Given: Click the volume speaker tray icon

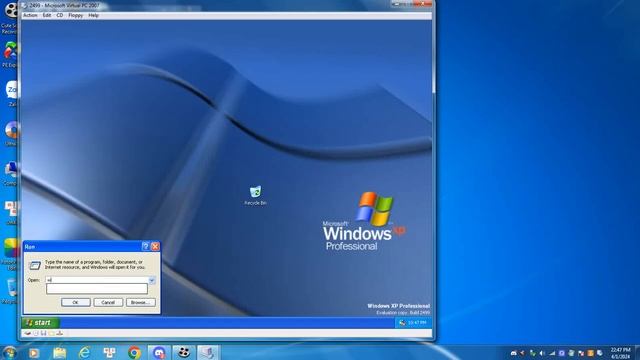Looking at the screenshot, I should (x=542, y=353).
